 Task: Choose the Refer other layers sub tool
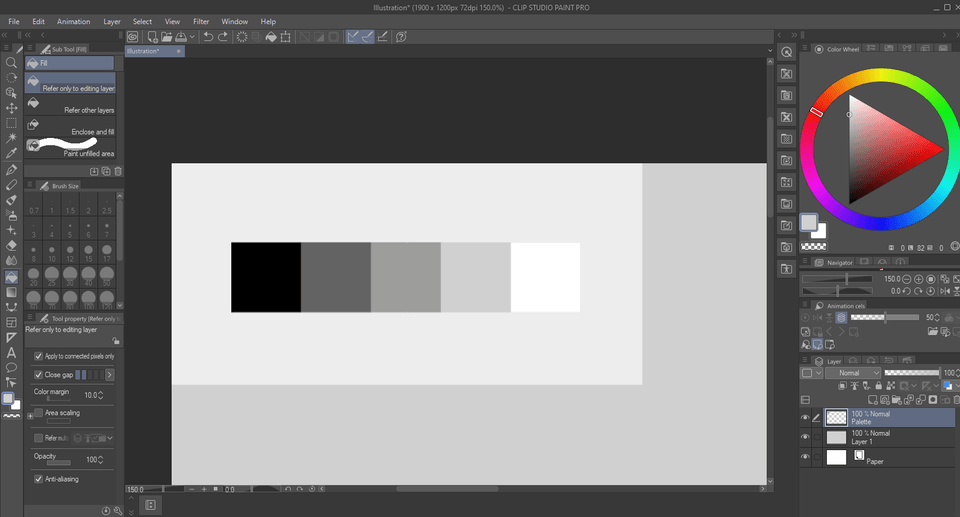tap(70, 106)
